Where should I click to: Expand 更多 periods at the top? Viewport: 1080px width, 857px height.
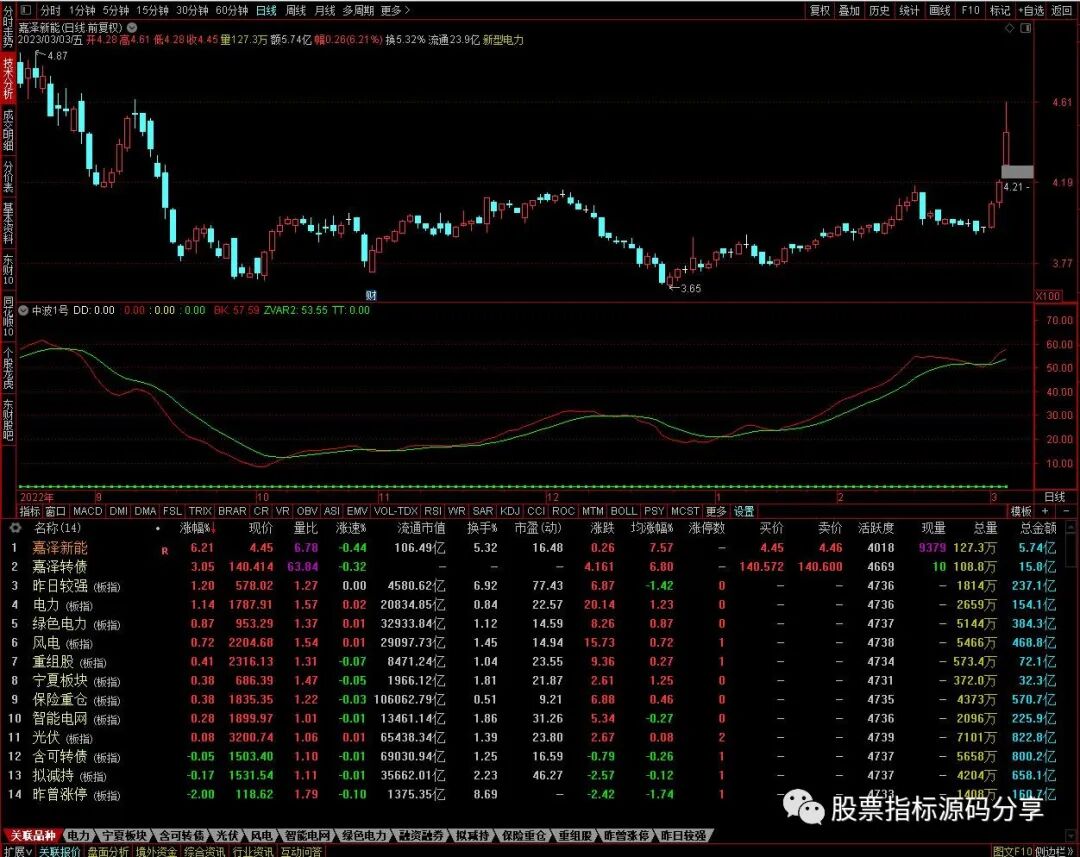(395, 10)
